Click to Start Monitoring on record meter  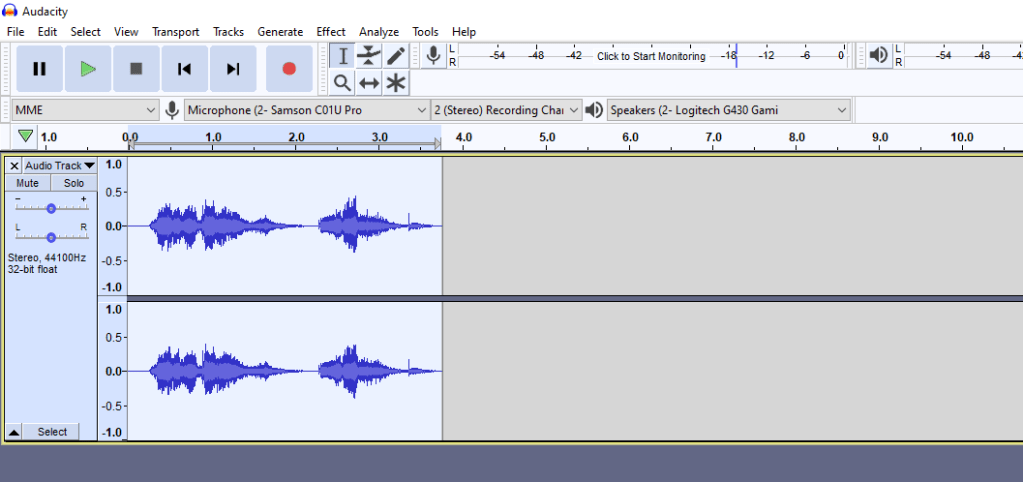click(x=650, y=56)
